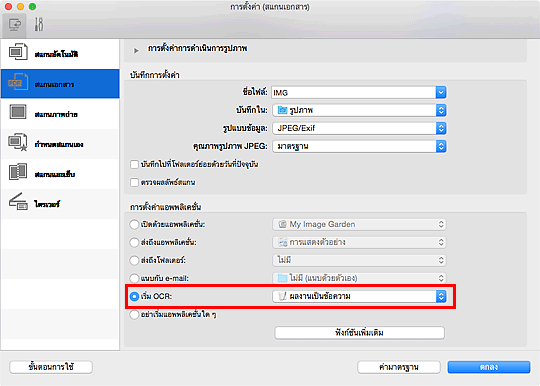This screenshot has width=540, height=386.
Task: Select the open-with-application radio button
Action: (134, 225)
